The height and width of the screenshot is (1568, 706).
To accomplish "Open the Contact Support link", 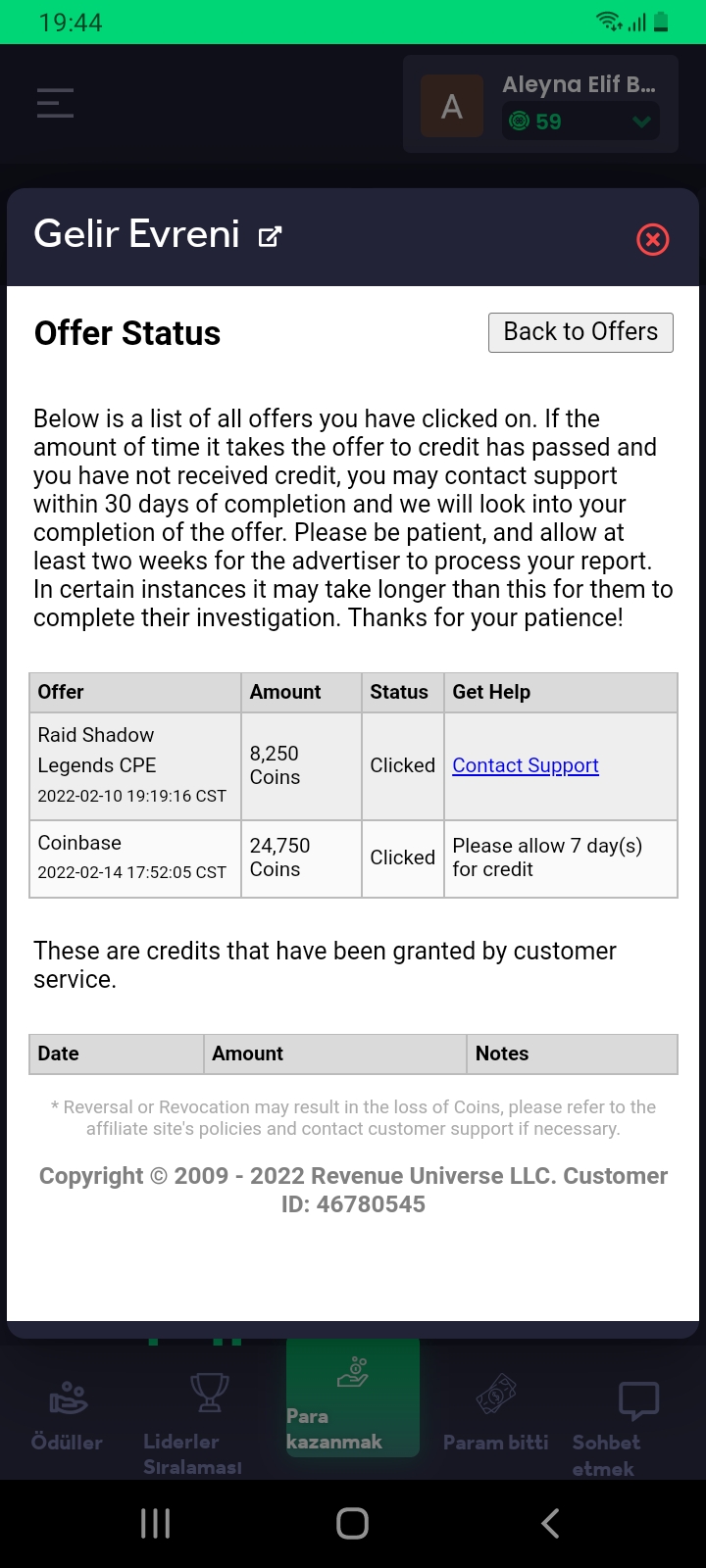I will tap(526, 765).
